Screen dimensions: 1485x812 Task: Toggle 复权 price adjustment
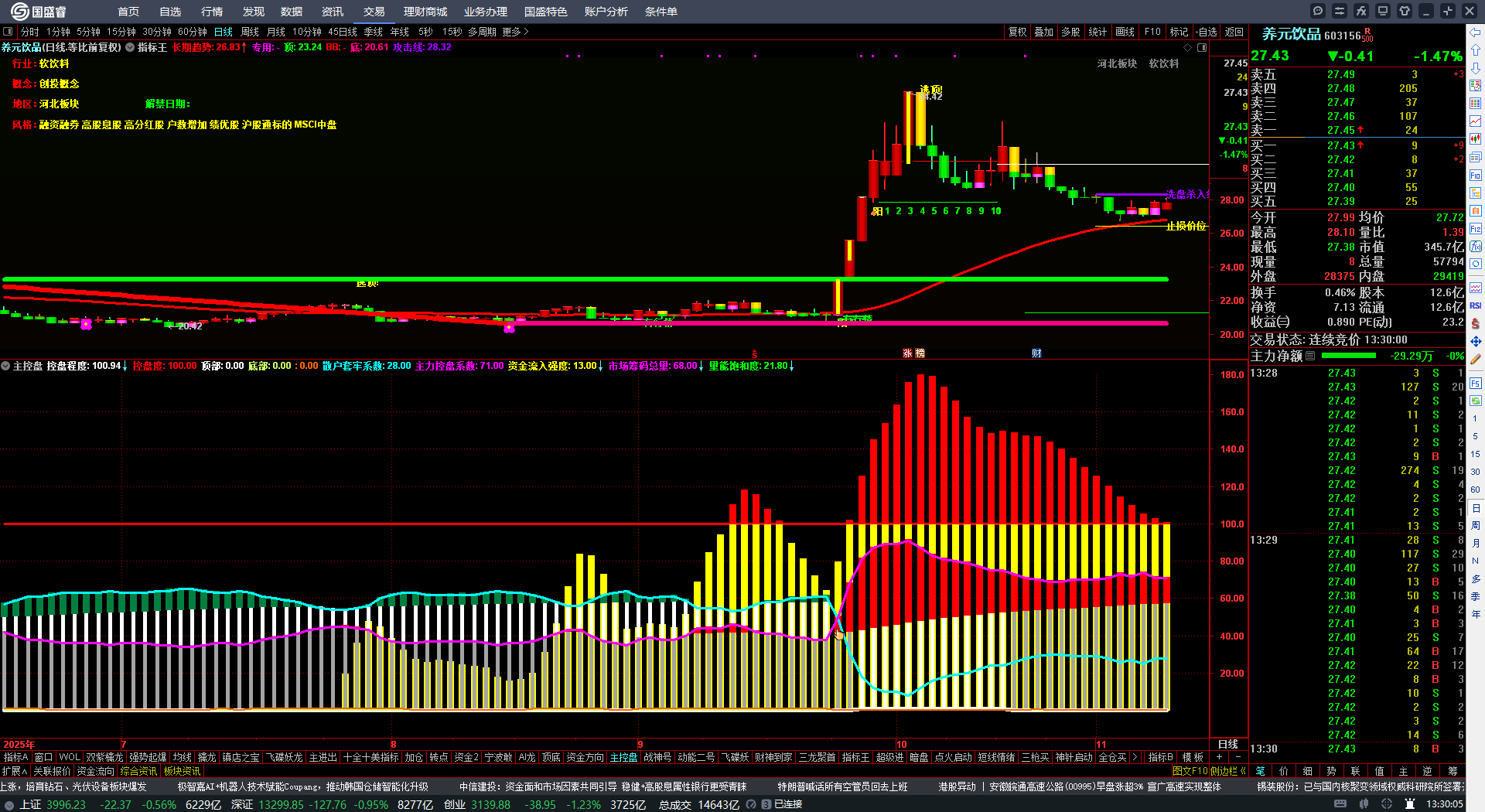click(x=1017, y=32)
